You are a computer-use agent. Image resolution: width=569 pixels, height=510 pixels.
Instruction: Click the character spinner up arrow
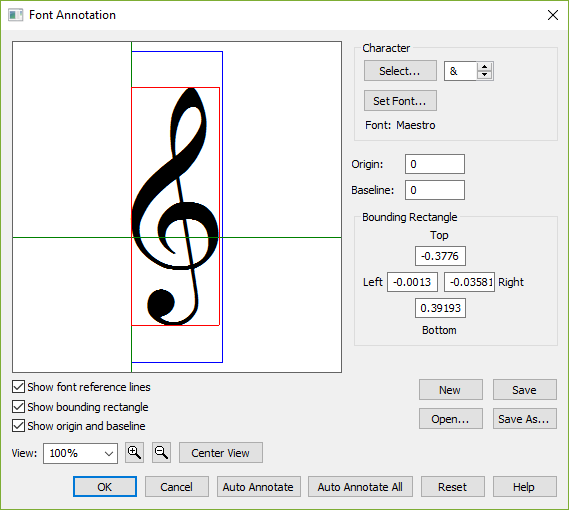pyautogui.click(x=484, y=67)
